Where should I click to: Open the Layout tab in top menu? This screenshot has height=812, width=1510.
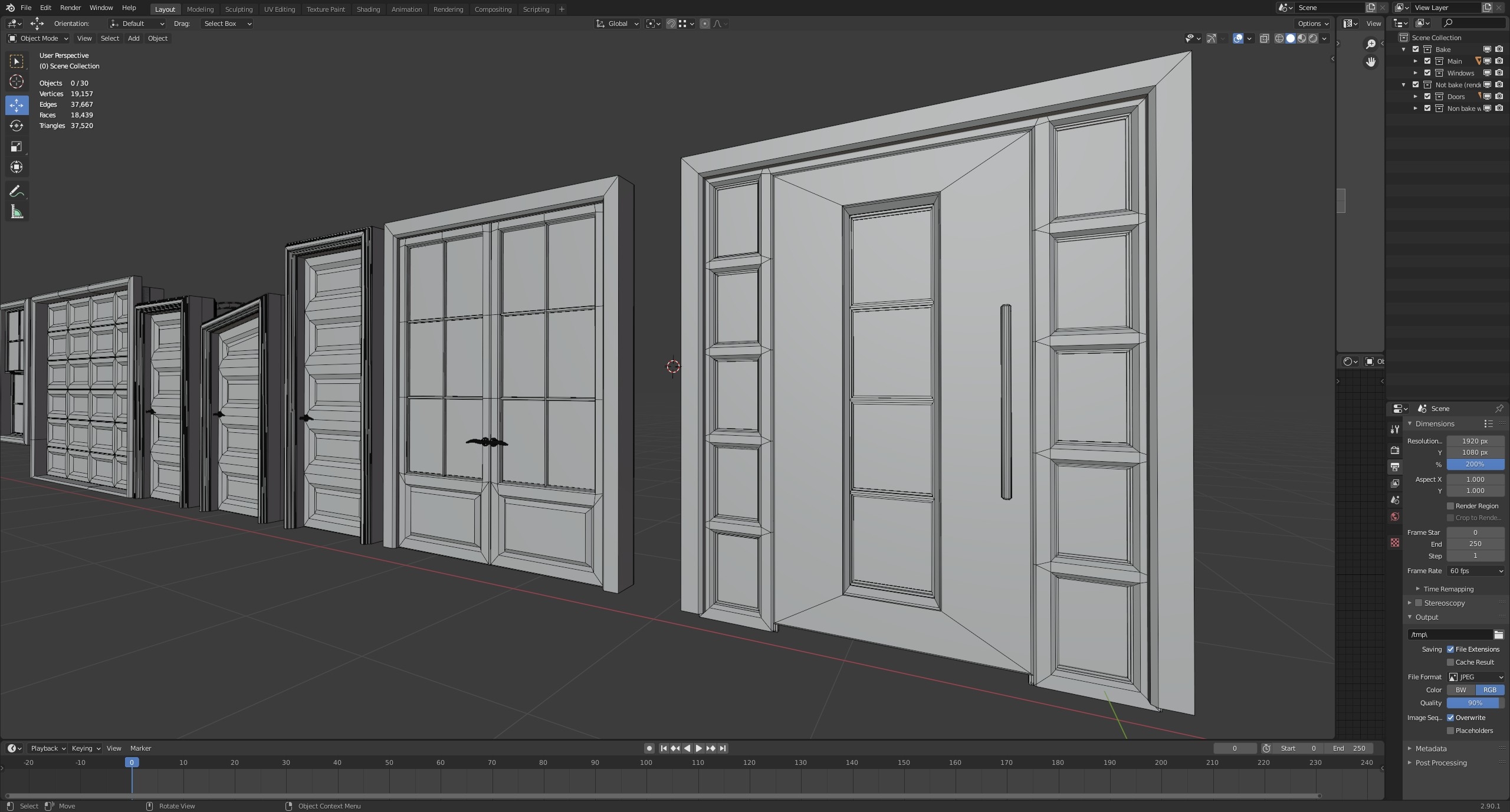click(x=164, y=8)
